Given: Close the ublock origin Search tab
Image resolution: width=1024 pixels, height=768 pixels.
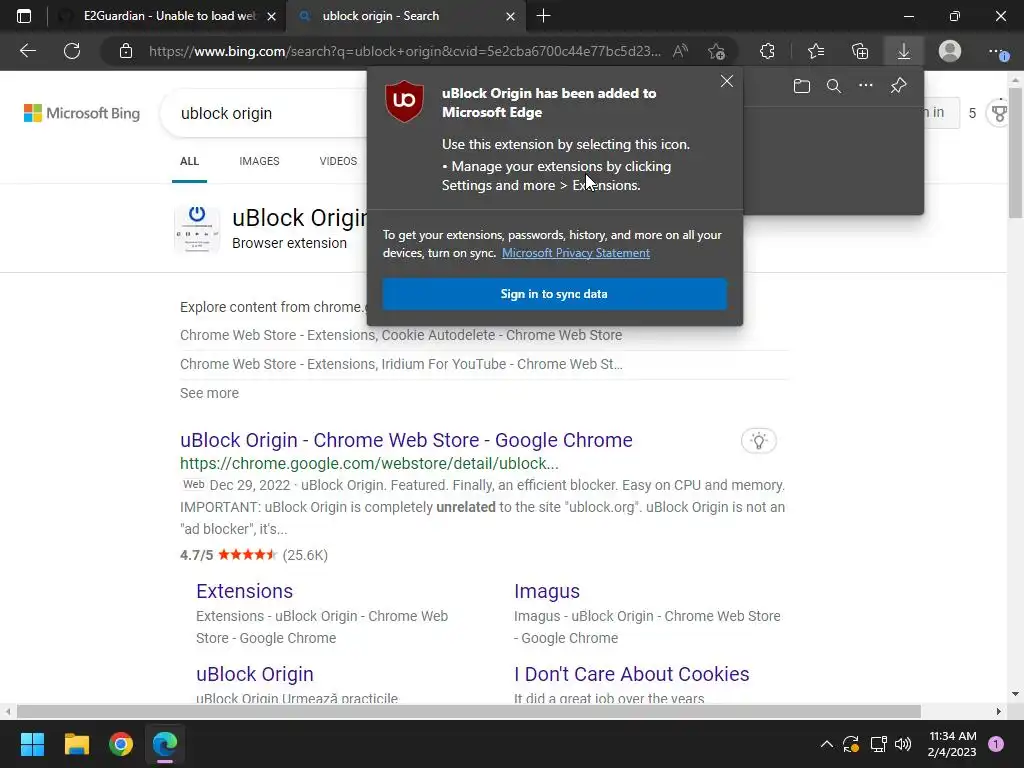Looking at the screenshot, I should pos(511,16).
